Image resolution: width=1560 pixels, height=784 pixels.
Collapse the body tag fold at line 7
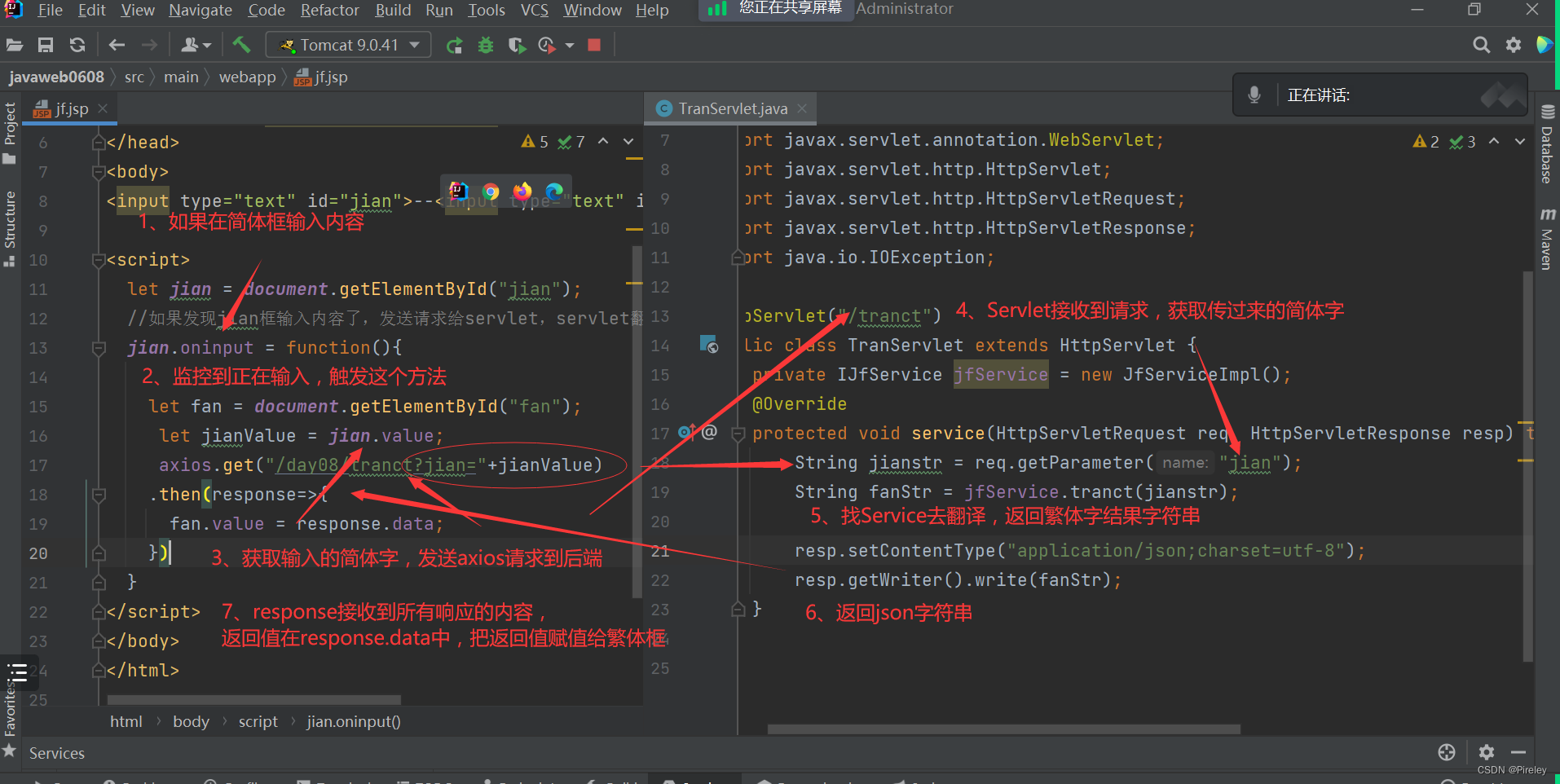99,172
